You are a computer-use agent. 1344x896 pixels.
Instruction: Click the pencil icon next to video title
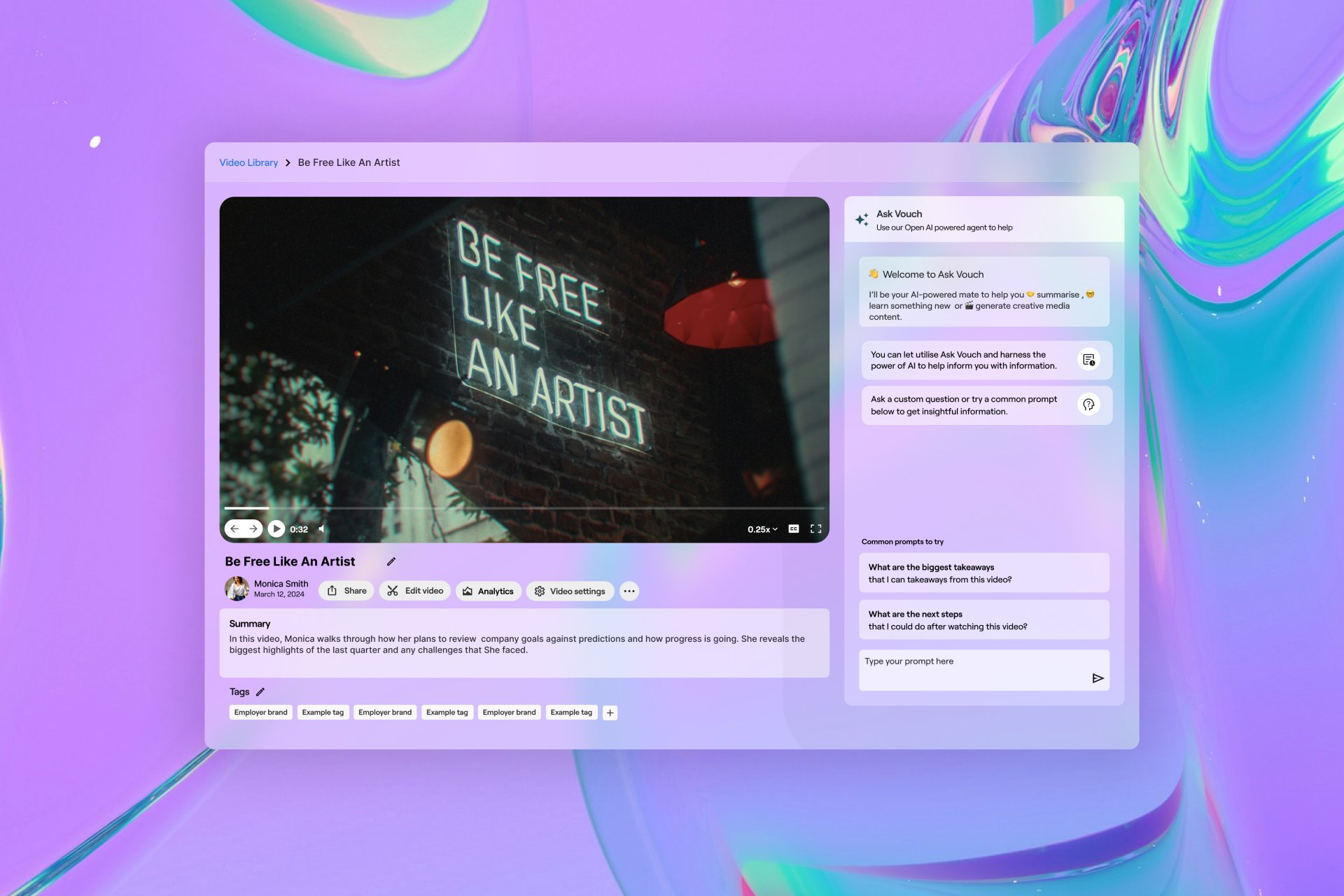coord(391,561)
